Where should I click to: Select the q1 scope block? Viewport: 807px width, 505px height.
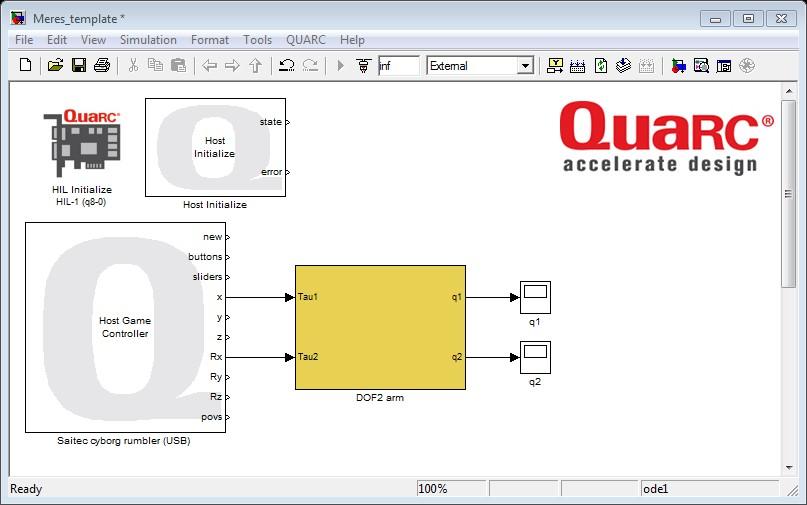[535, 297]
